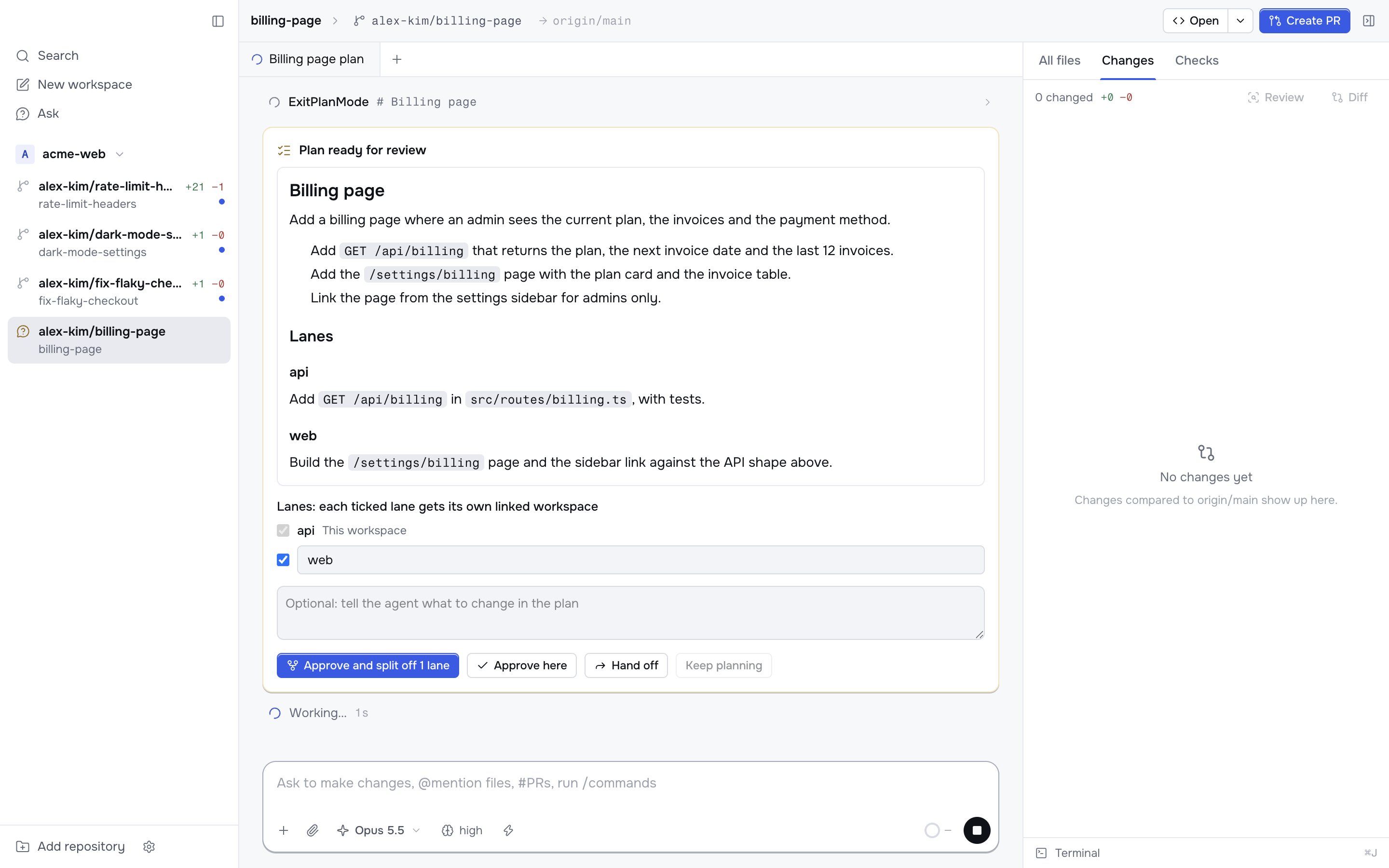Focus the web lane name field
The height and width of the screenshot is (868, 1389).
tap(640, 560)
